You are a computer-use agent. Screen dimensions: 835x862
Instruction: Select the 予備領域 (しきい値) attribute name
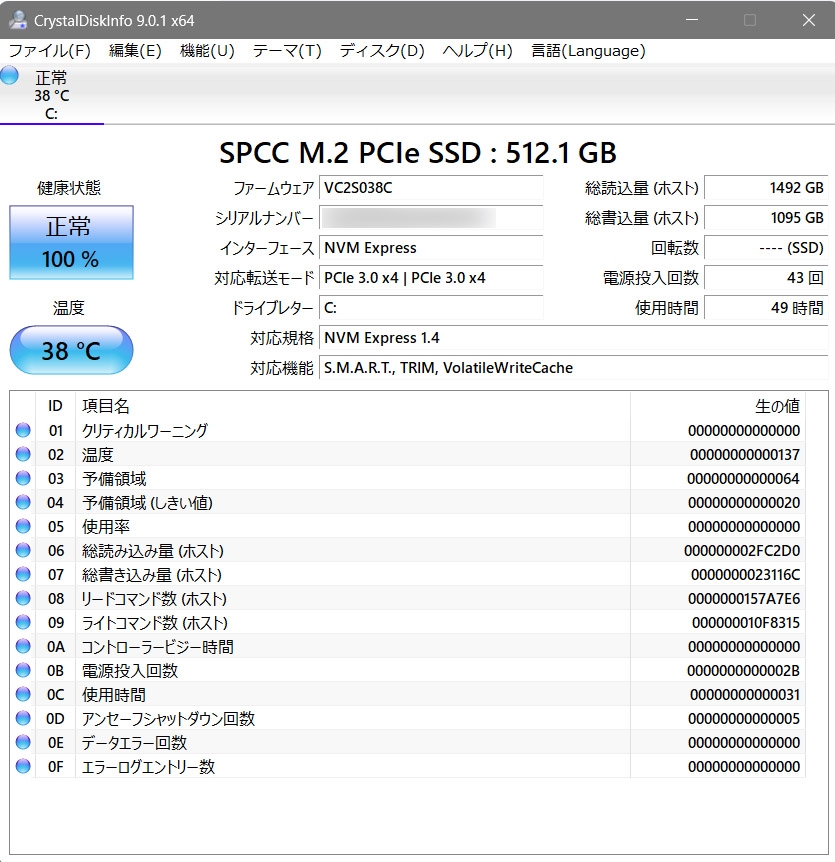pyautogui.click(x=147, y=502)
